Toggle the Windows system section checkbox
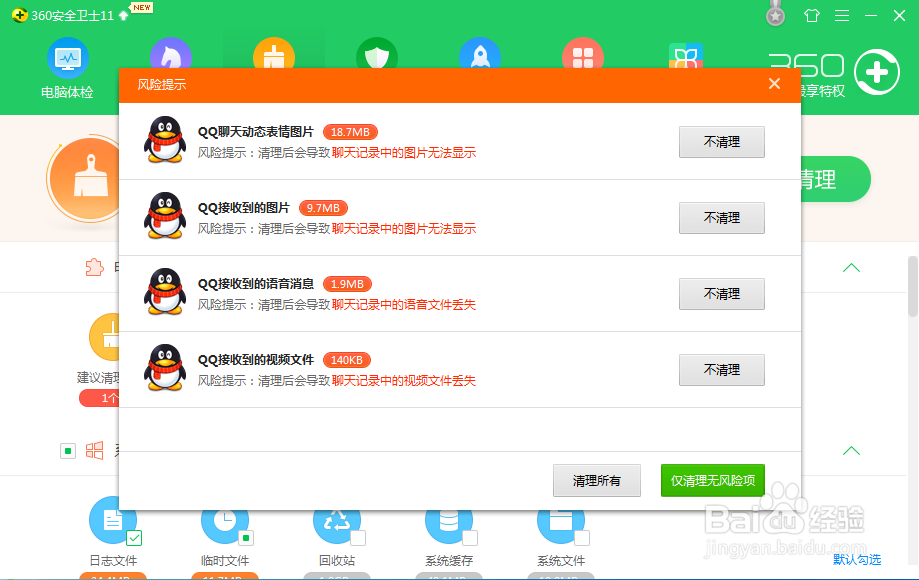 pyautogui.click(x=68, y=451)
